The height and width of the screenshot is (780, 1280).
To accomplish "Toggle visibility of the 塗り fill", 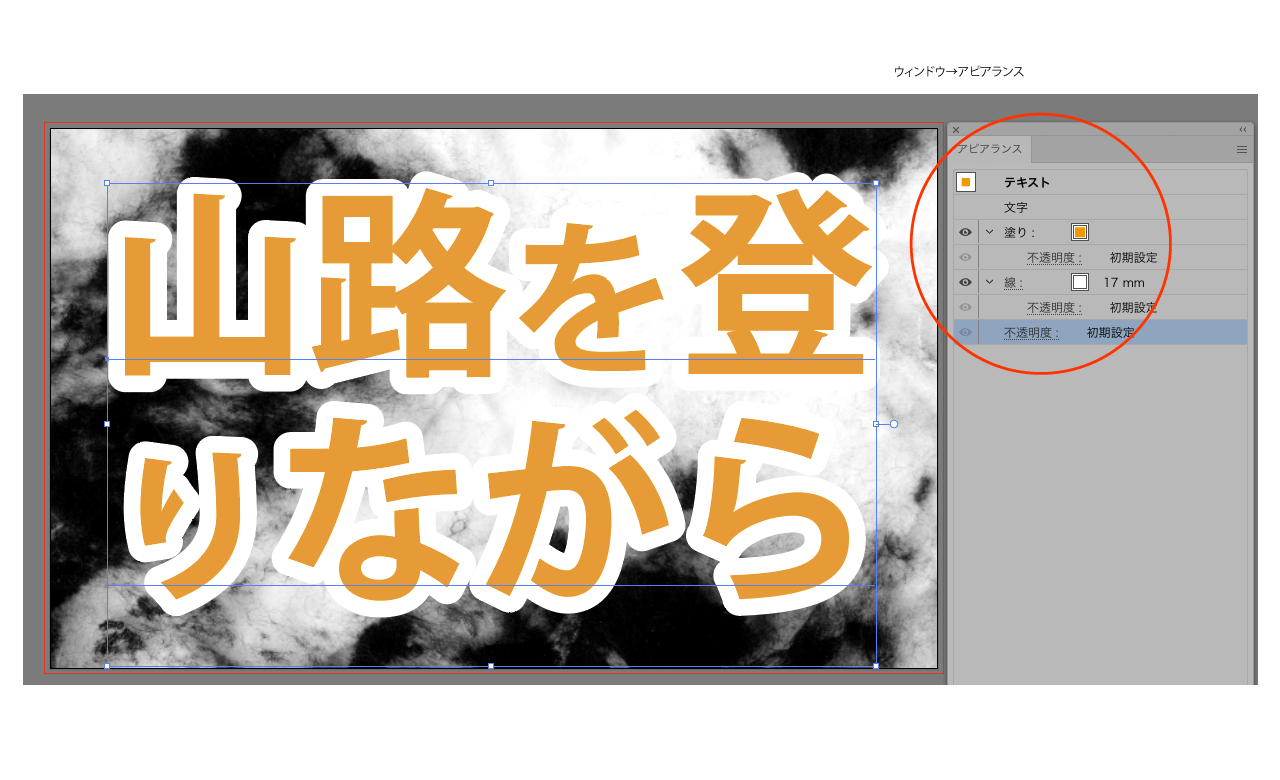I will coord(965,232).
